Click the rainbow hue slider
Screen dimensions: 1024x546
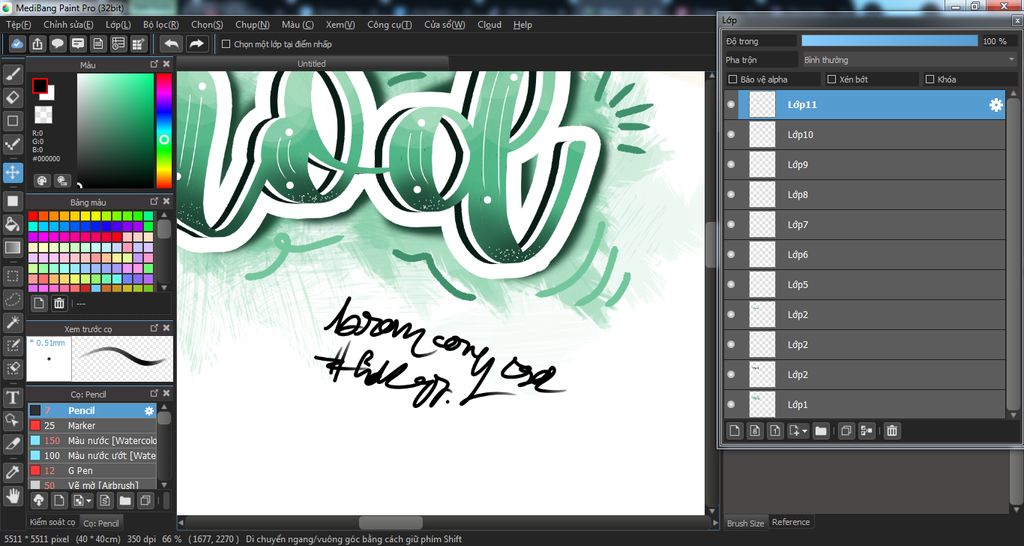coord(164,131)
